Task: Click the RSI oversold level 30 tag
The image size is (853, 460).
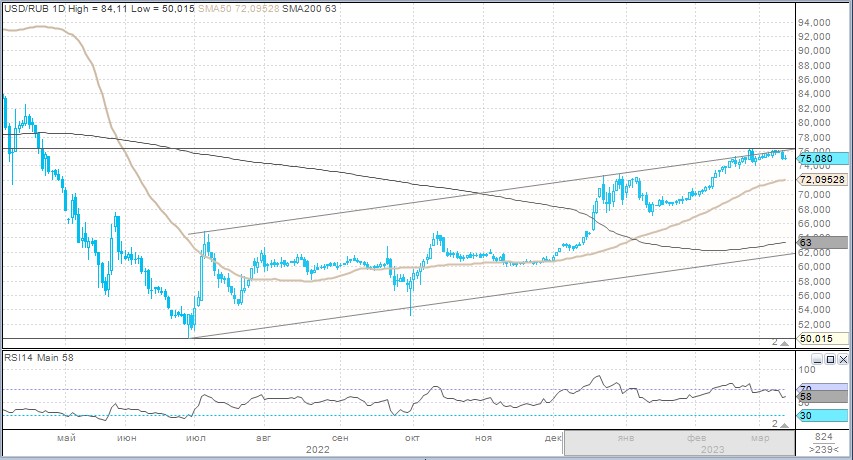Action: (822, 415)
